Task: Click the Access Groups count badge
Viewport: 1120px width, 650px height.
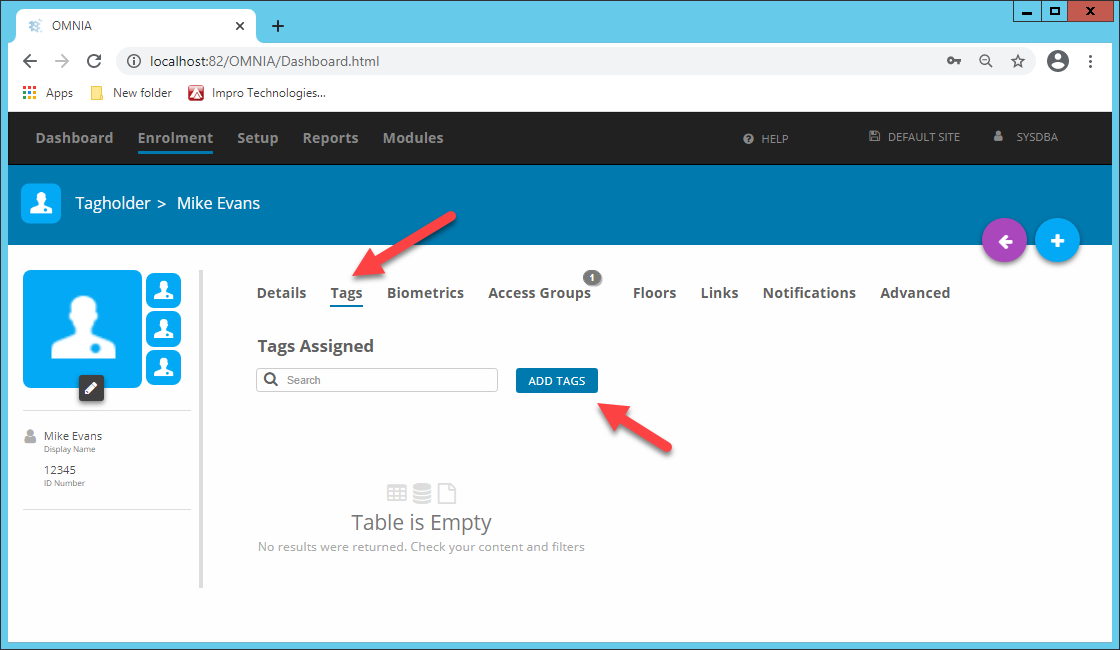Action: point(592,278)
